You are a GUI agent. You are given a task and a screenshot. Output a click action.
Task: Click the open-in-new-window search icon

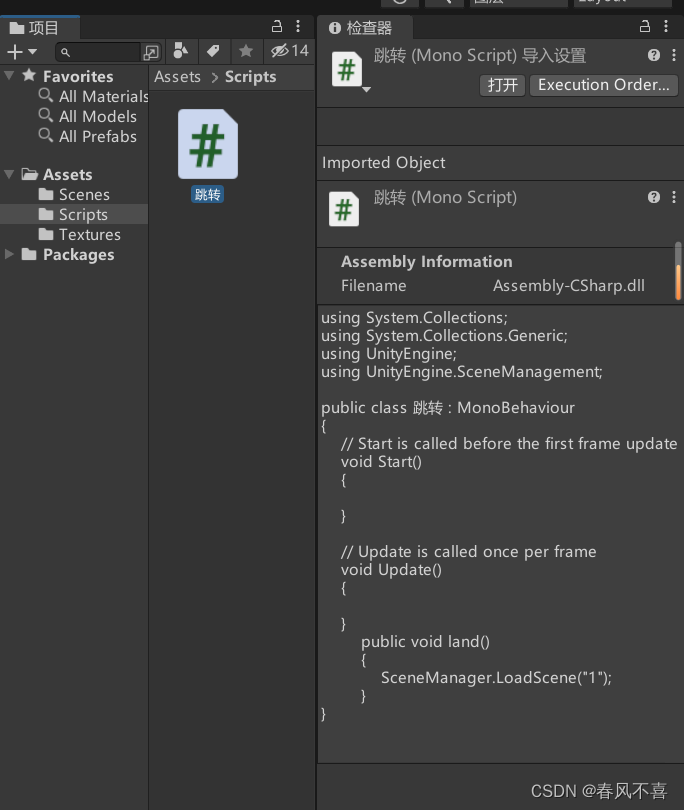click(x=150, y=51)
